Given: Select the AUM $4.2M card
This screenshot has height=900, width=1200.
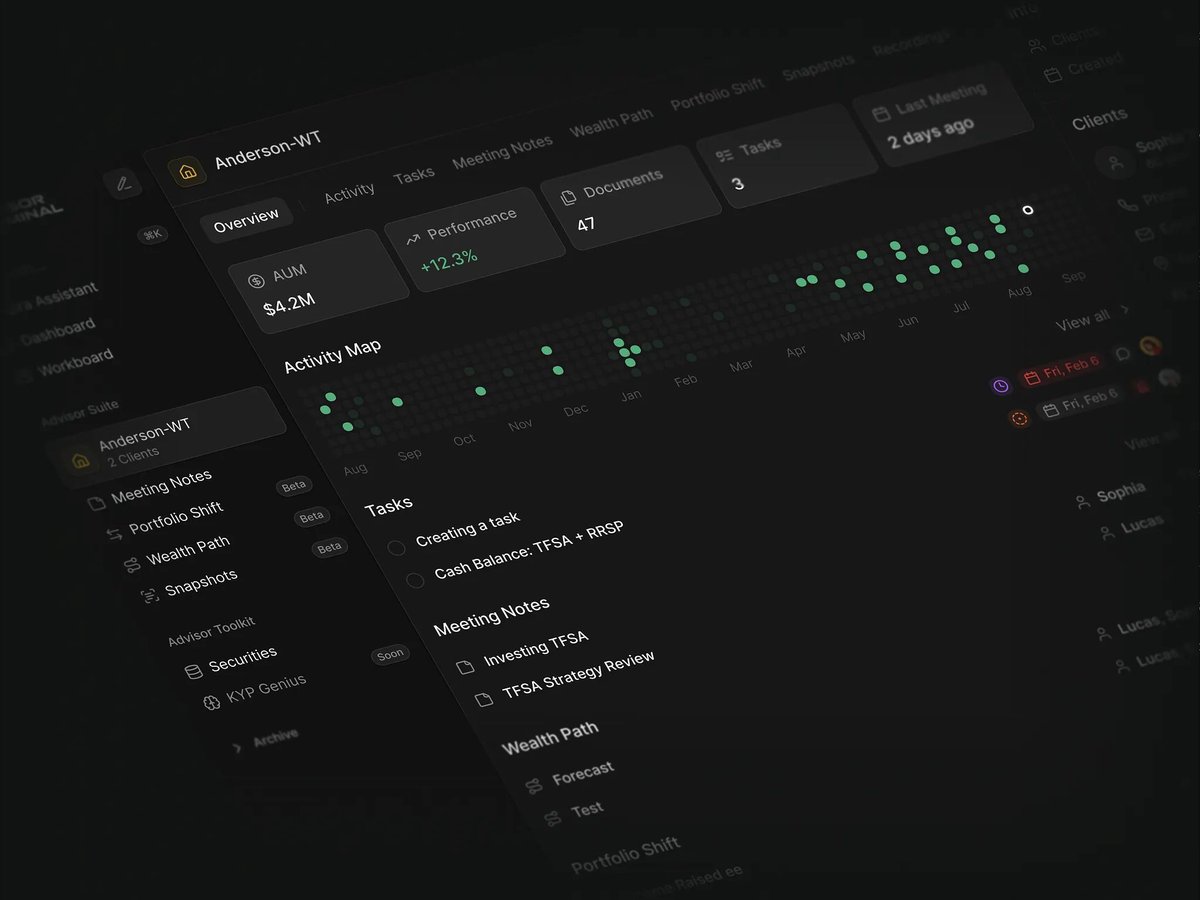Looking at the screenshot, I should pos(318,282).
